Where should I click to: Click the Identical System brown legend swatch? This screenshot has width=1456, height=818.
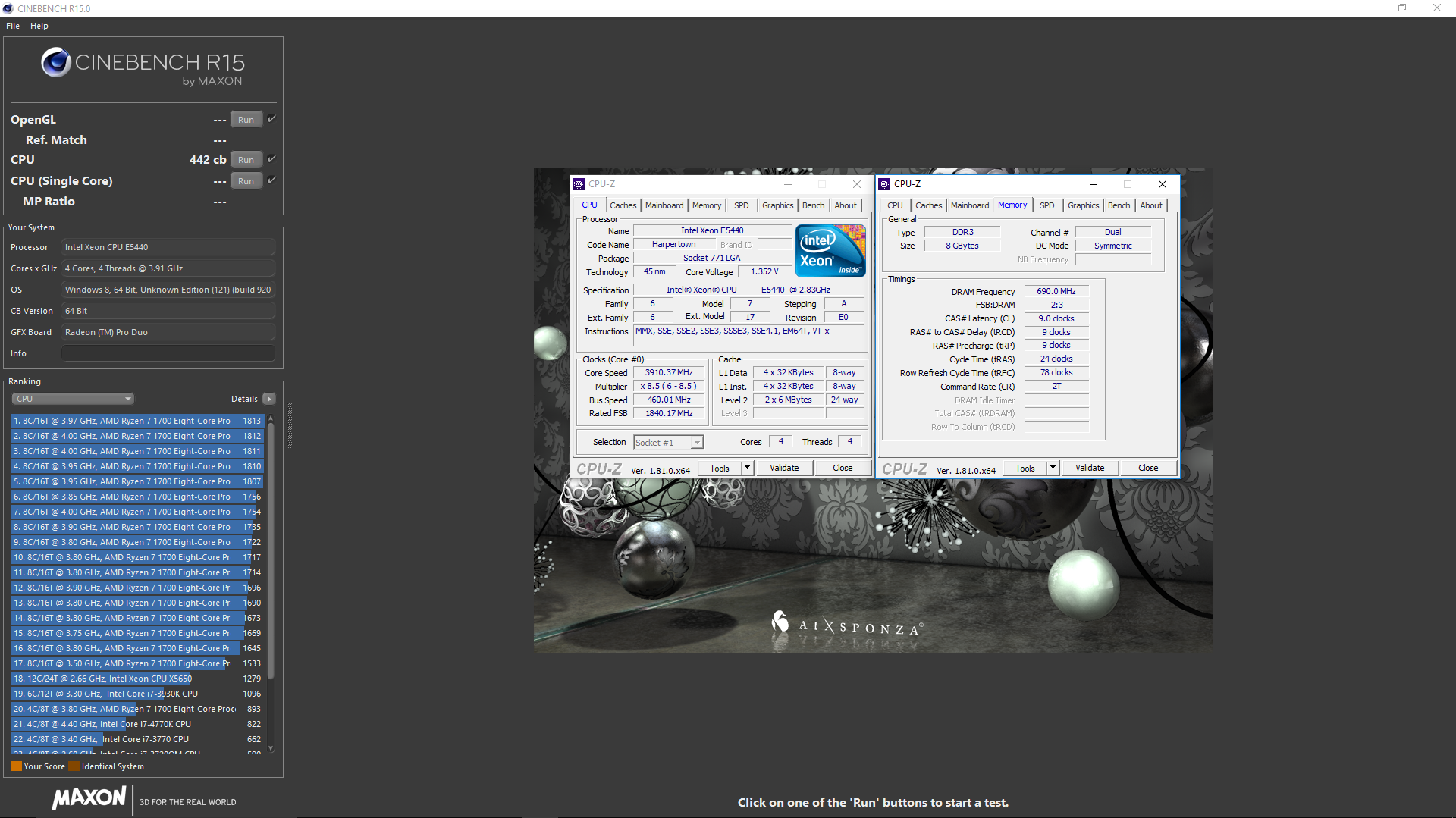pos(74,766)
